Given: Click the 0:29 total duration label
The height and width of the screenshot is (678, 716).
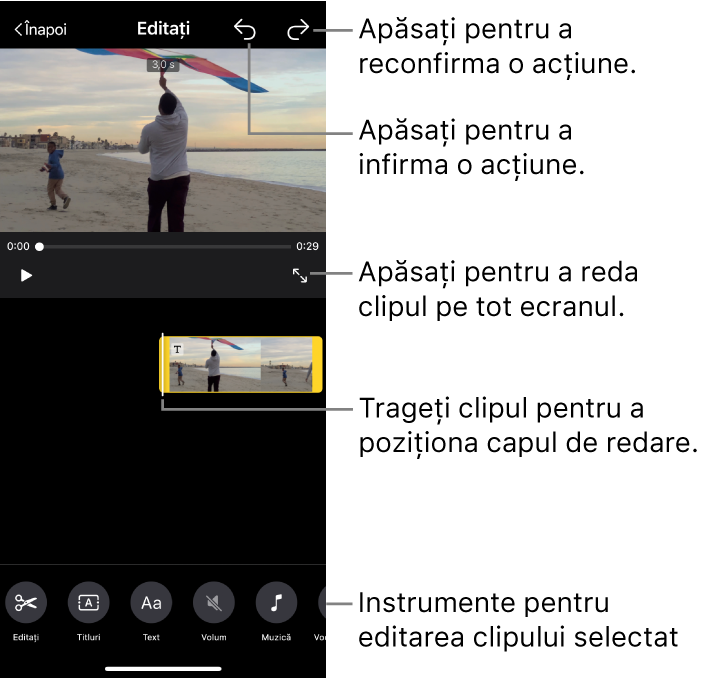Looking at the screenshot, I should pos(307,247).
